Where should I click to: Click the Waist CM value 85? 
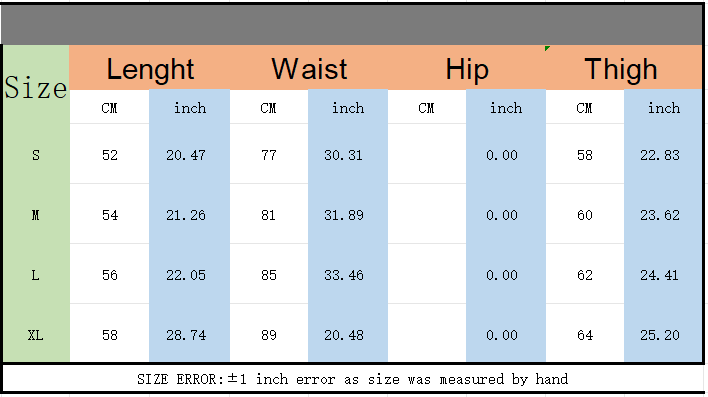point(269,275)
